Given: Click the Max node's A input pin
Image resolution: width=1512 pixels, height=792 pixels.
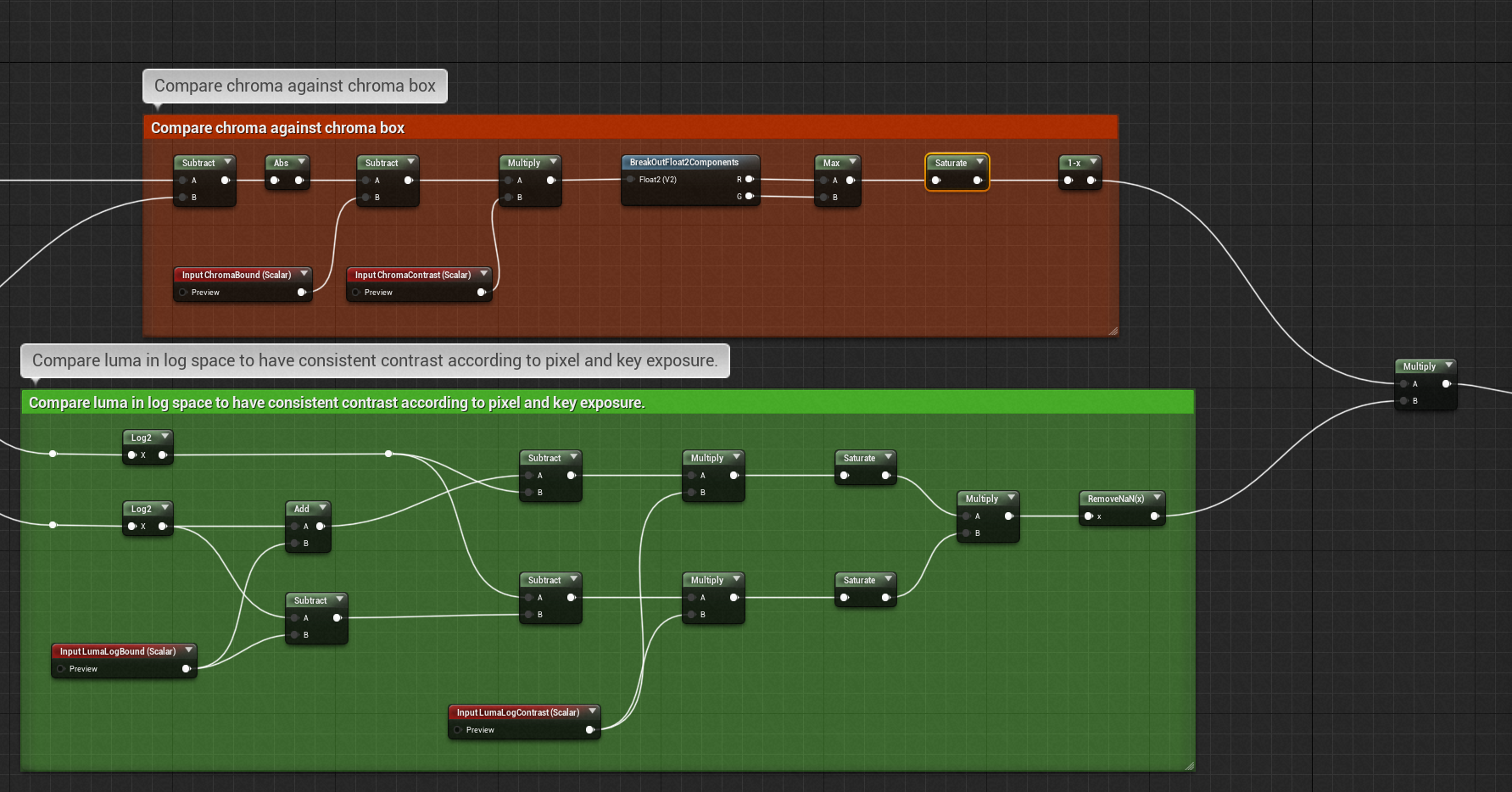Looking at the screenshot, I should [x=824, y=181].
